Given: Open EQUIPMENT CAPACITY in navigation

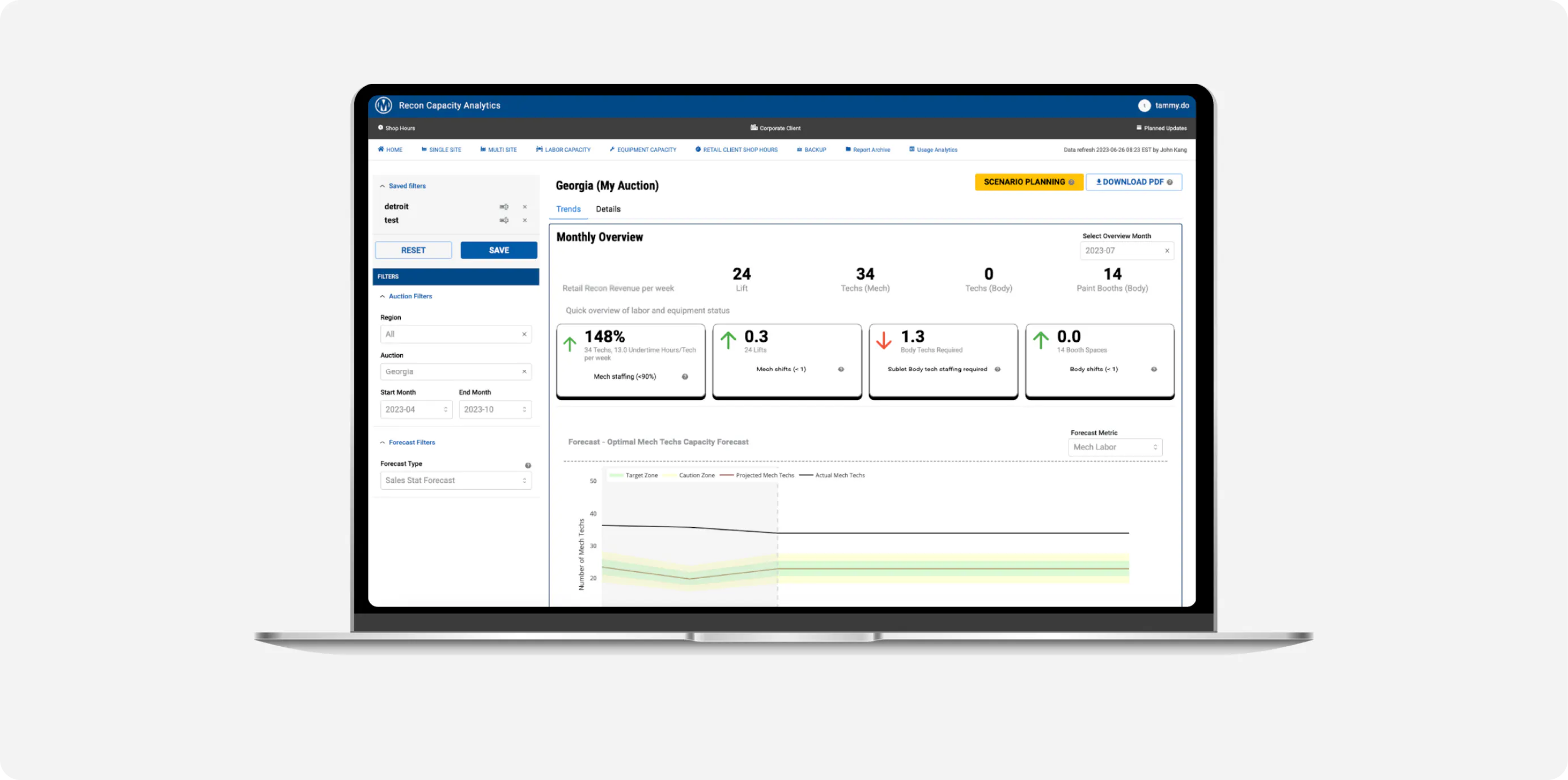Looking at the screenshot, I should (643, 150).
